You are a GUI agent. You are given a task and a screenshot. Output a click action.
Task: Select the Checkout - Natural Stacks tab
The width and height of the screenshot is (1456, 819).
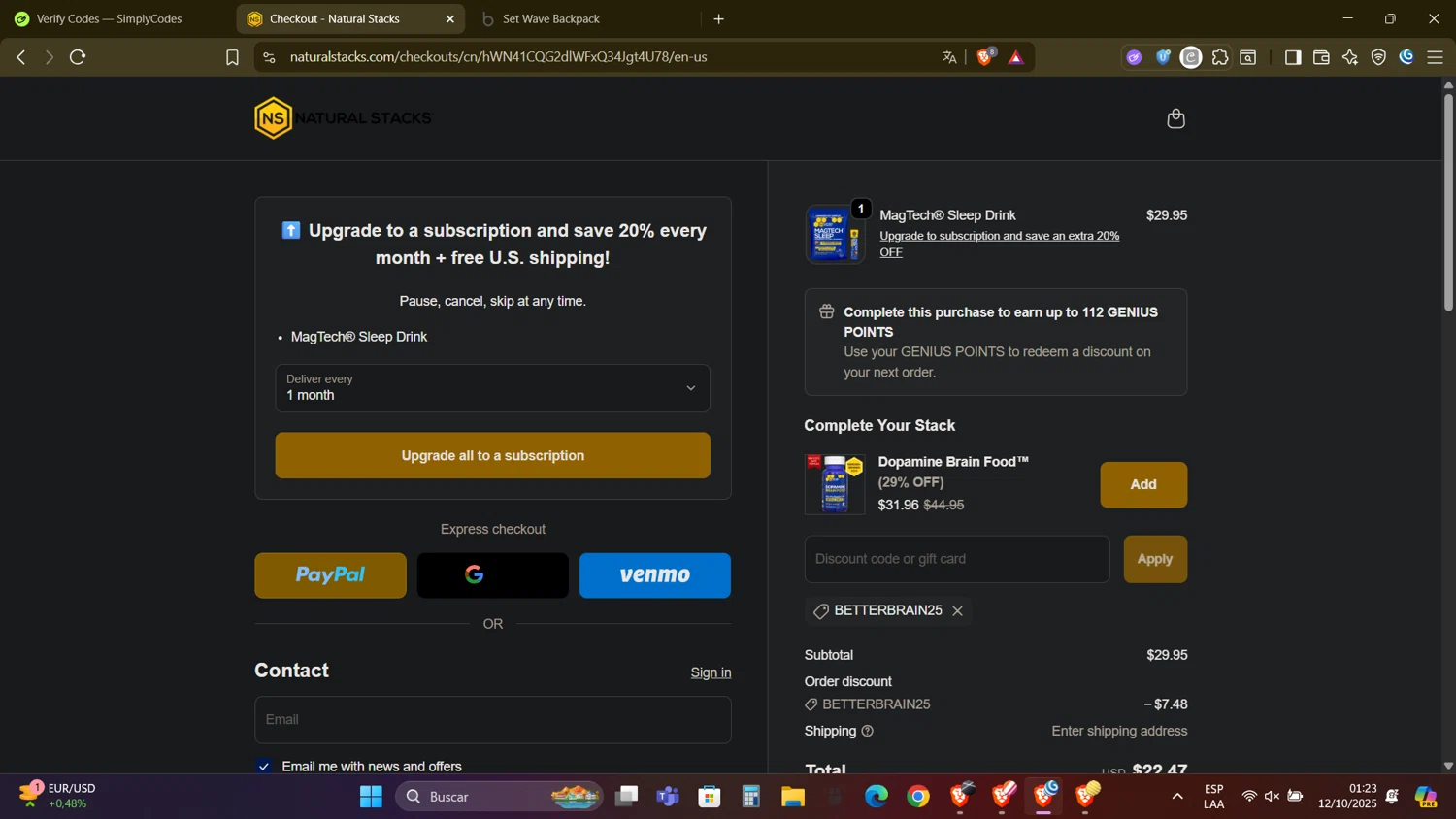334,18
